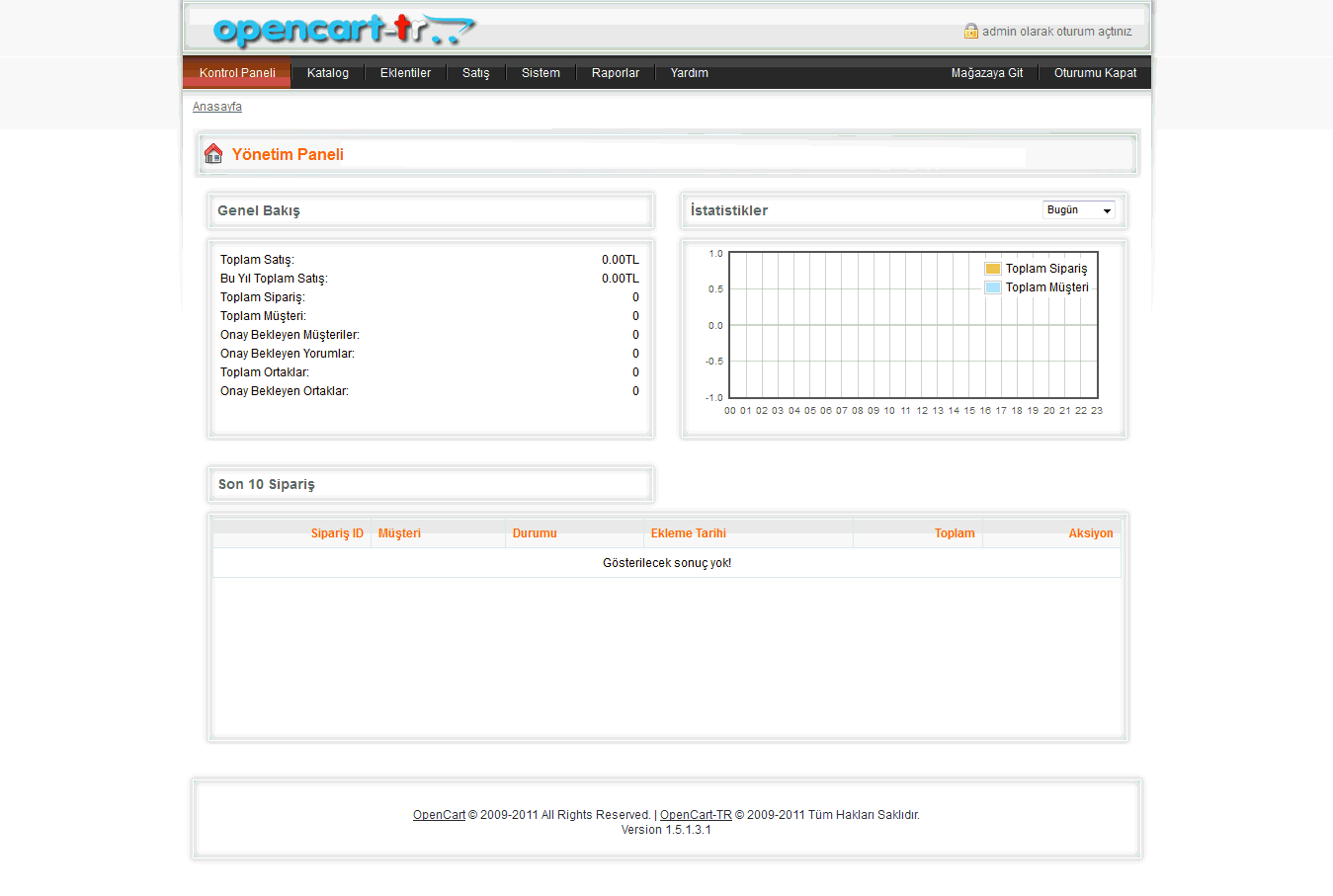Click the Ekleme Tarihi column header

coord(688,533)
